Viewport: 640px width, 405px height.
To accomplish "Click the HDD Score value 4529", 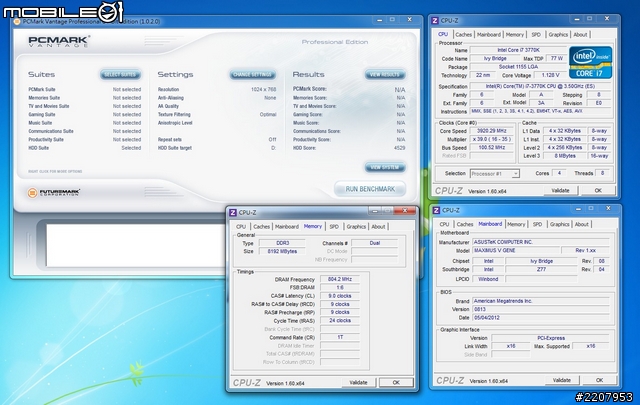I will point(400,148).
